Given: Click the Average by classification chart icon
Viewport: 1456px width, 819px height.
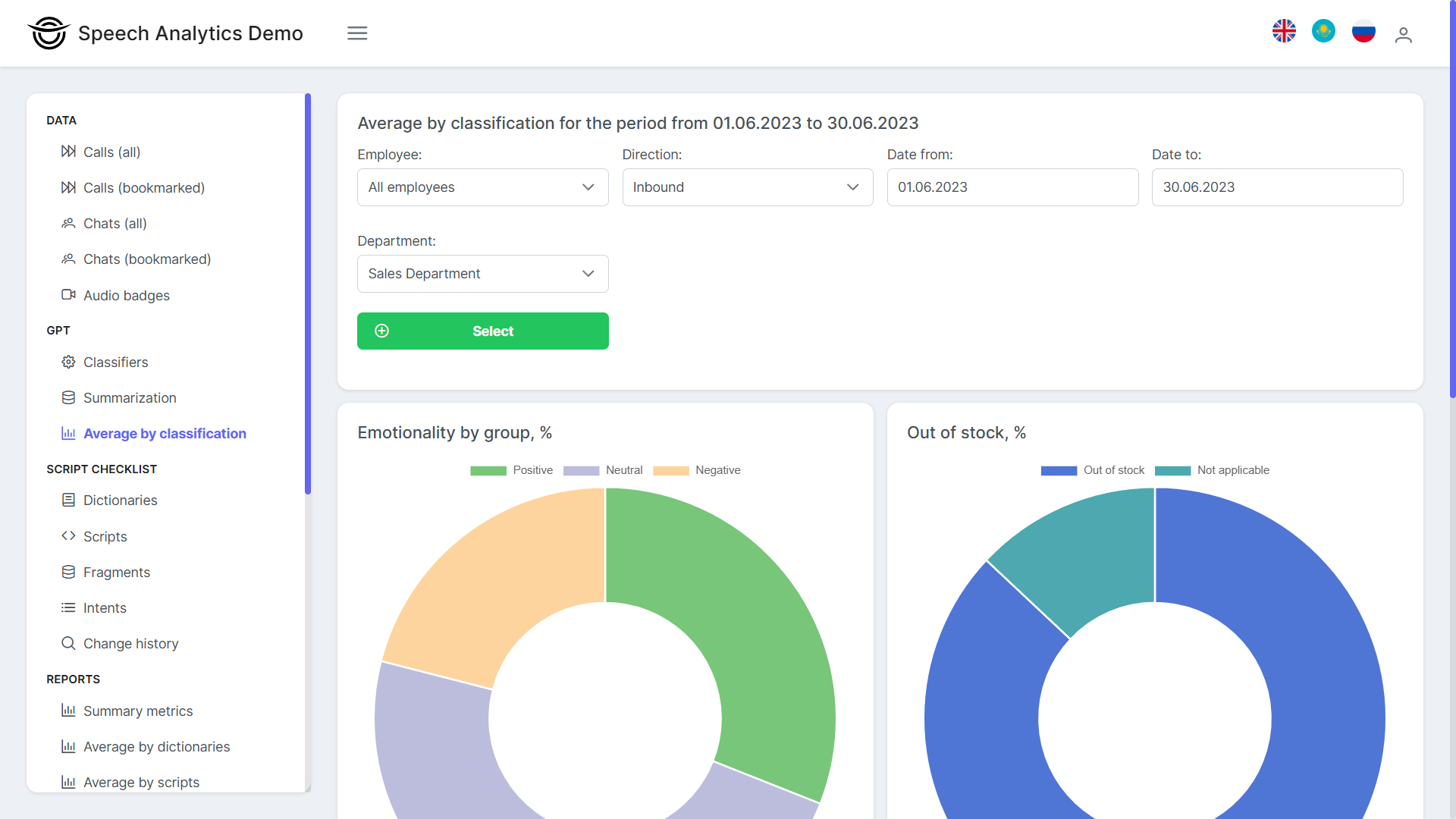Looking at the screenshot, I should [x=68, y=433].
